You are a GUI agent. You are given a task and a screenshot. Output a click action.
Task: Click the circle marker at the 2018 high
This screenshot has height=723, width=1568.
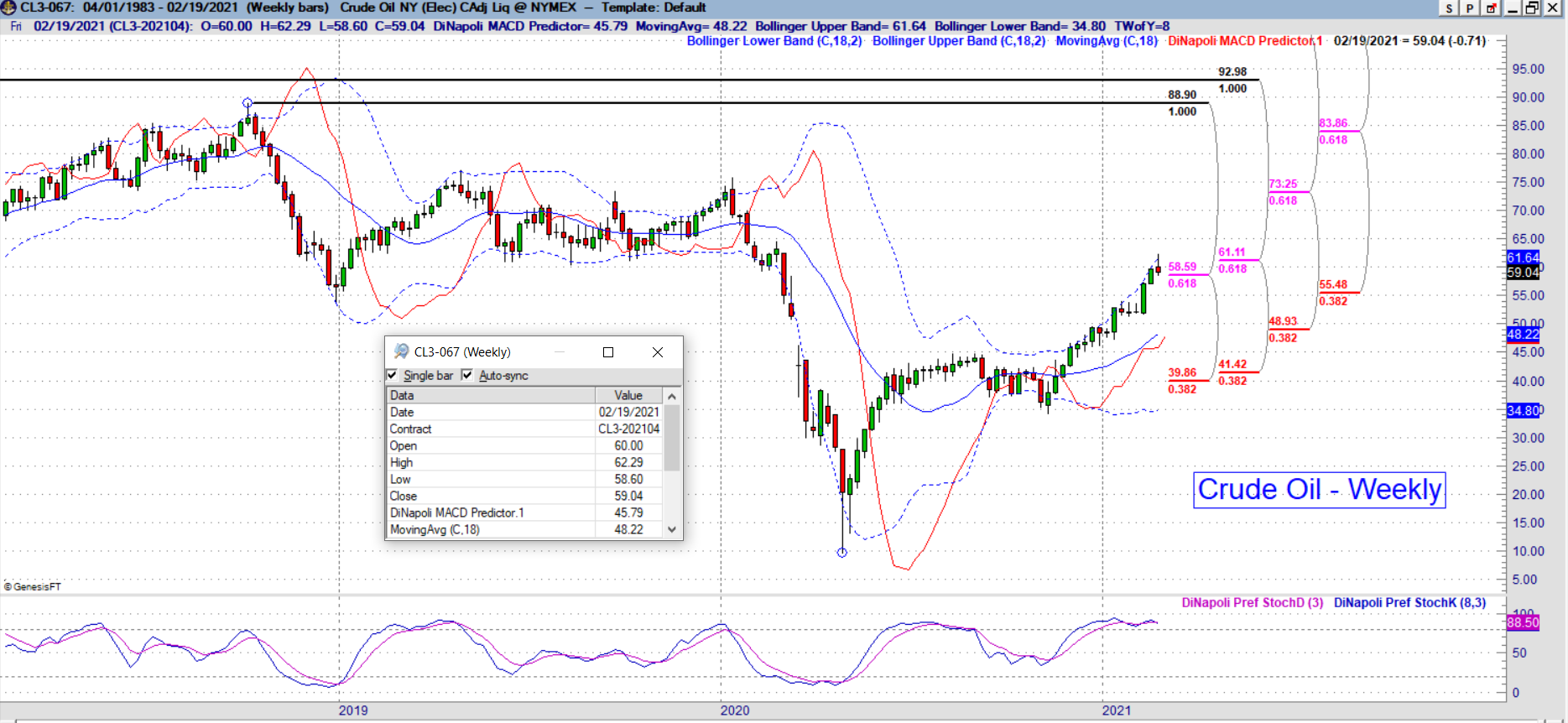tap(247, 103)
